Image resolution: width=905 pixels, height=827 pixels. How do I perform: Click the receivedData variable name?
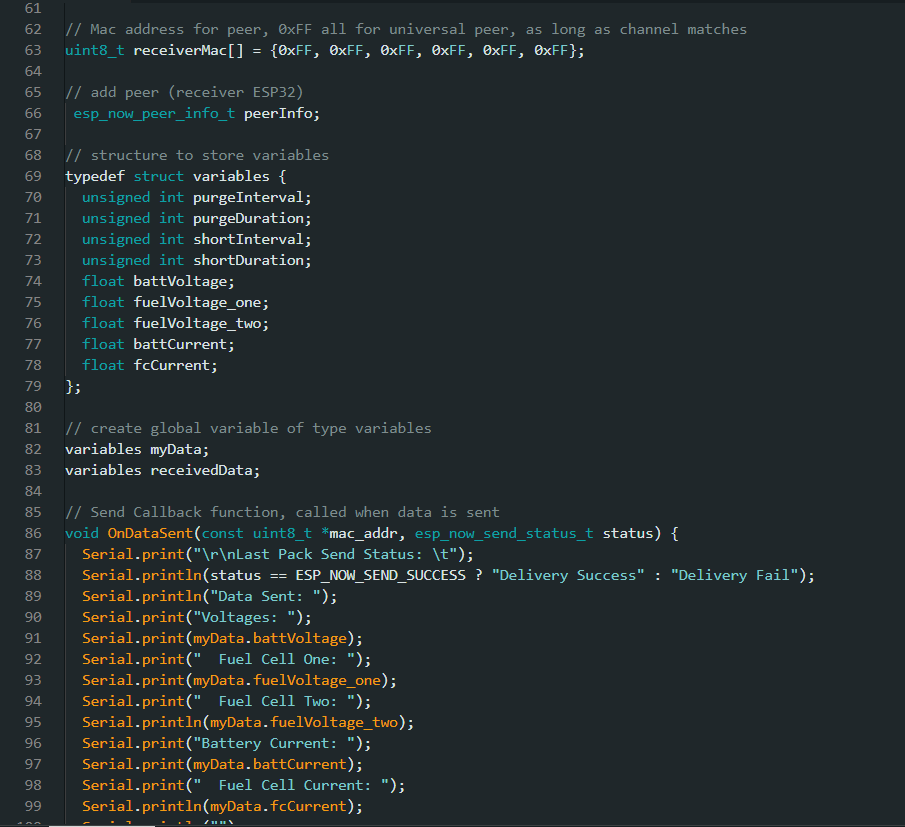201,470
